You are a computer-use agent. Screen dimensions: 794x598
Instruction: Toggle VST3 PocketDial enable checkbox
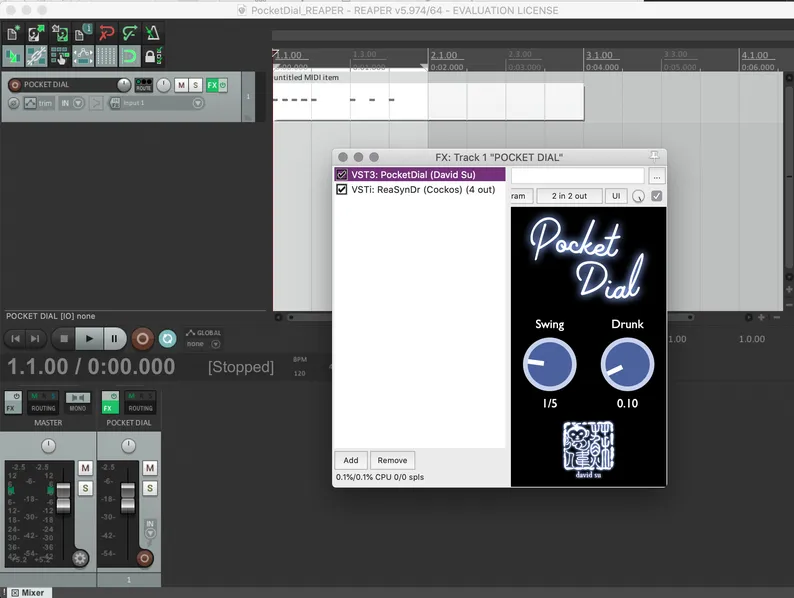tap(342, 175)
